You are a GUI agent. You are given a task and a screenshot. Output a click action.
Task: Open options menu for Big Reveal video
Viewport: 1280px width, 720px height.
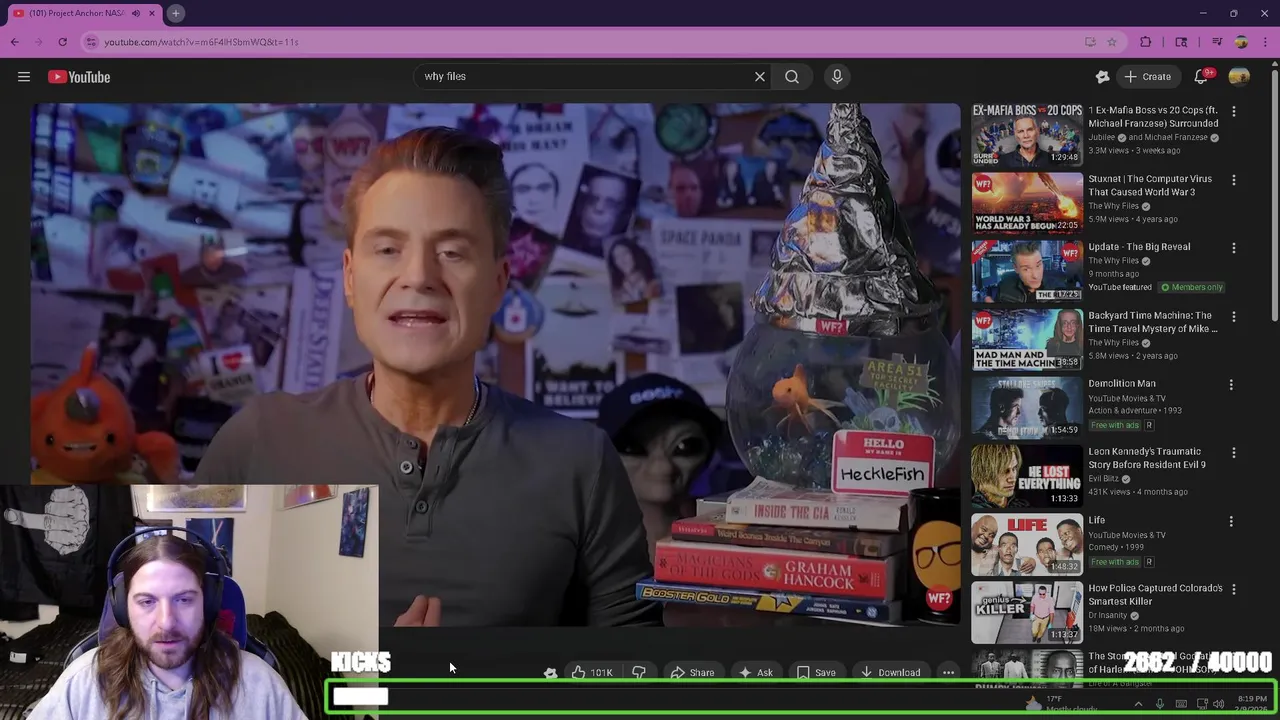(x=1234, y=248)
